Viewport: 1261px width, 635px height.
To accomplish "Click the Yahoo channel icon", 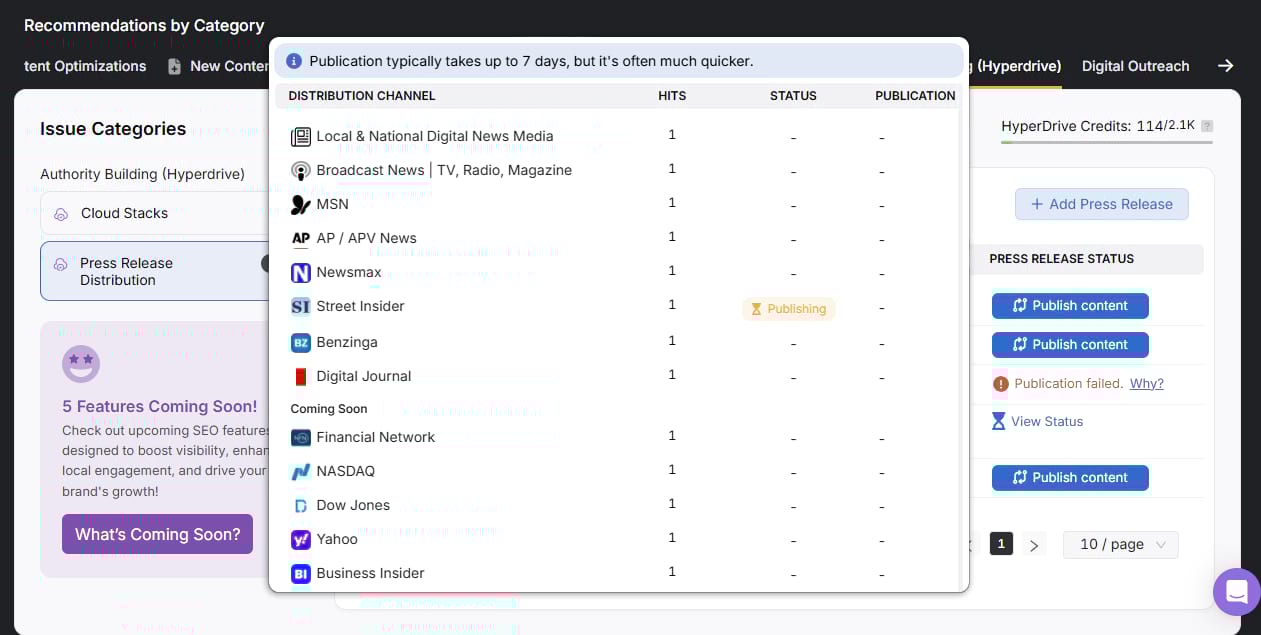I will (301, 539).
